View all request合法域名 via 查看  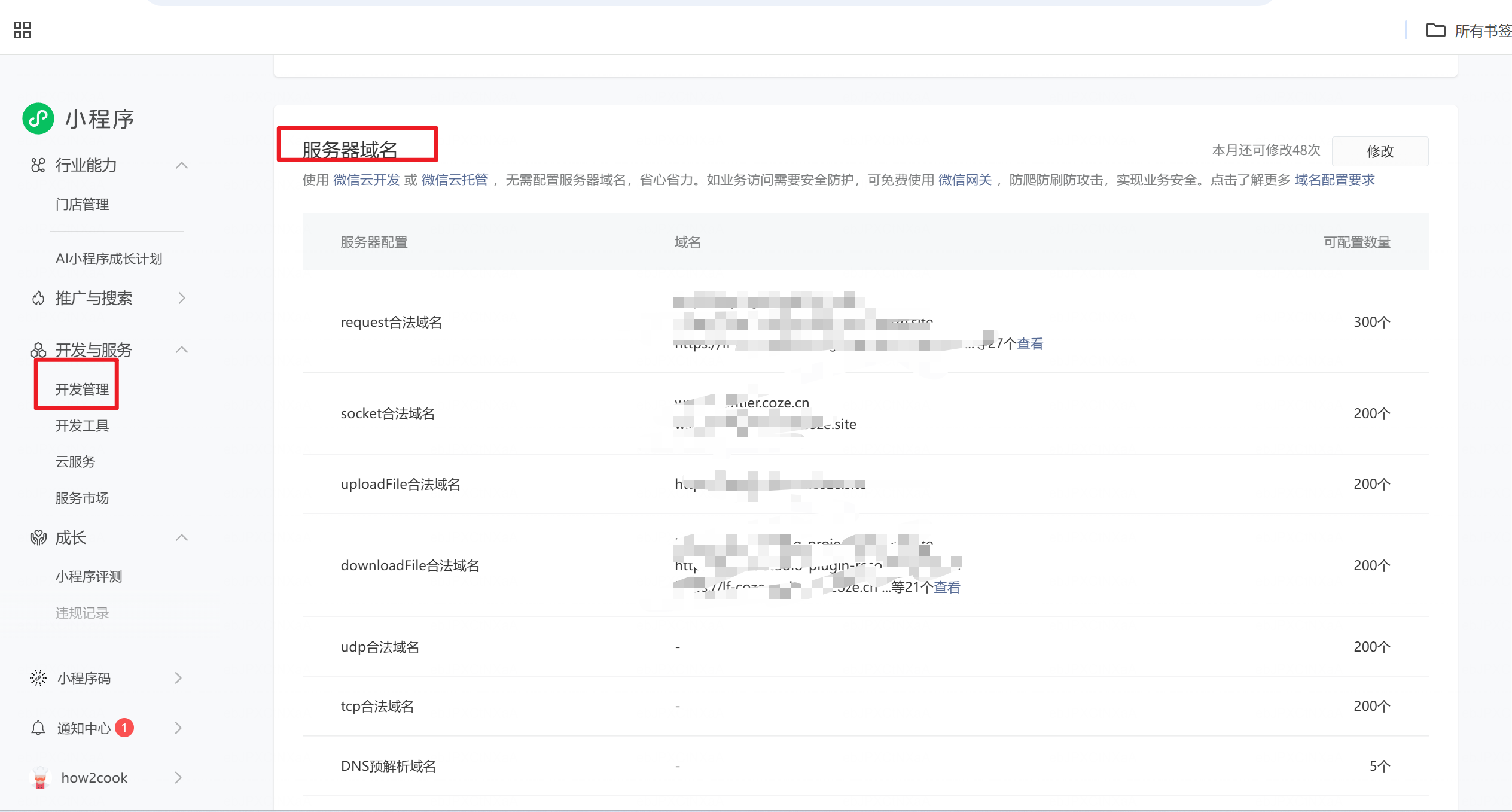(1031, 344)
